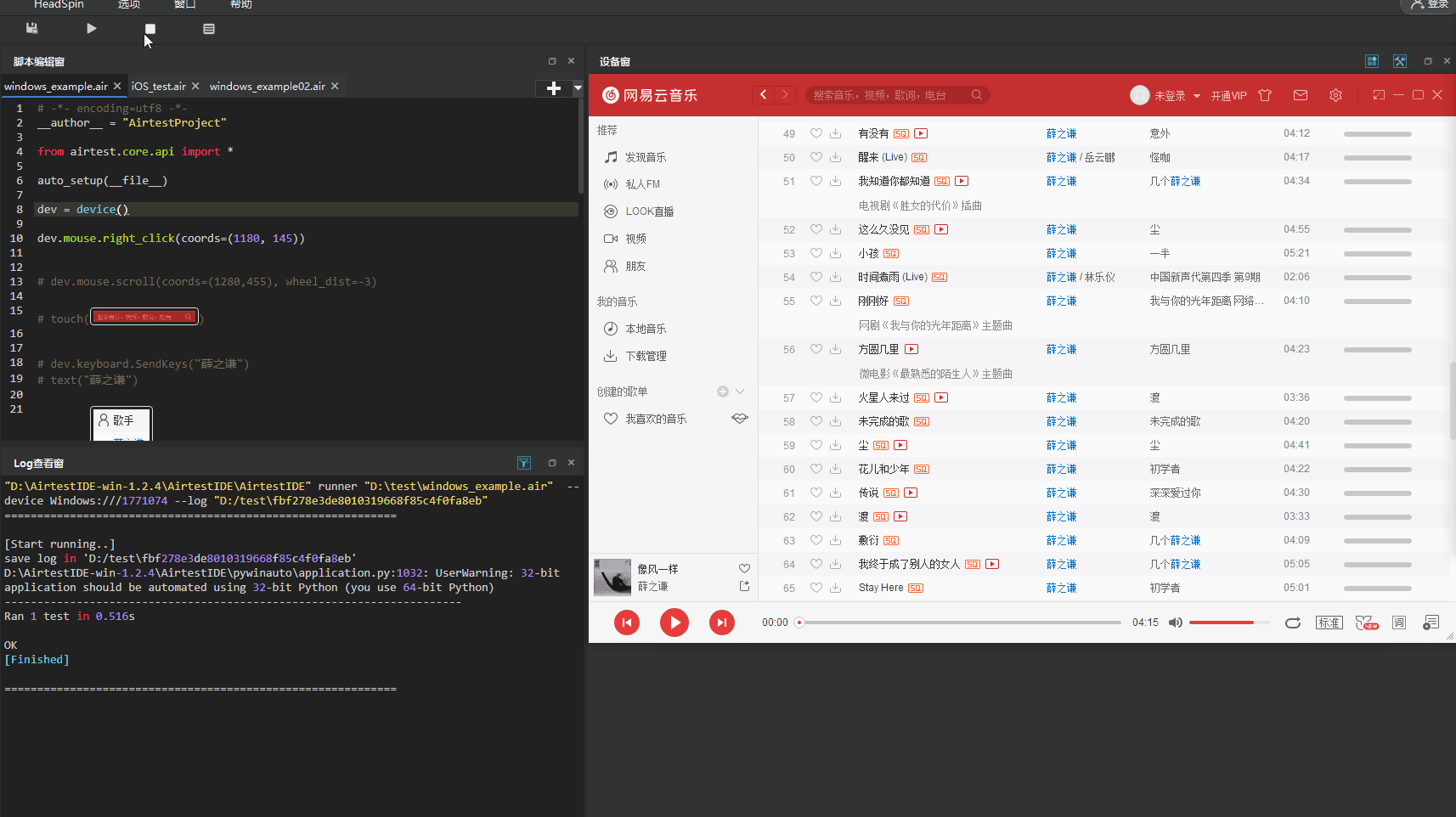This screenshot has width=1456, height=817.
Task: Play the MV for 我知道你都知道
Action: click(x=962, y=181)
